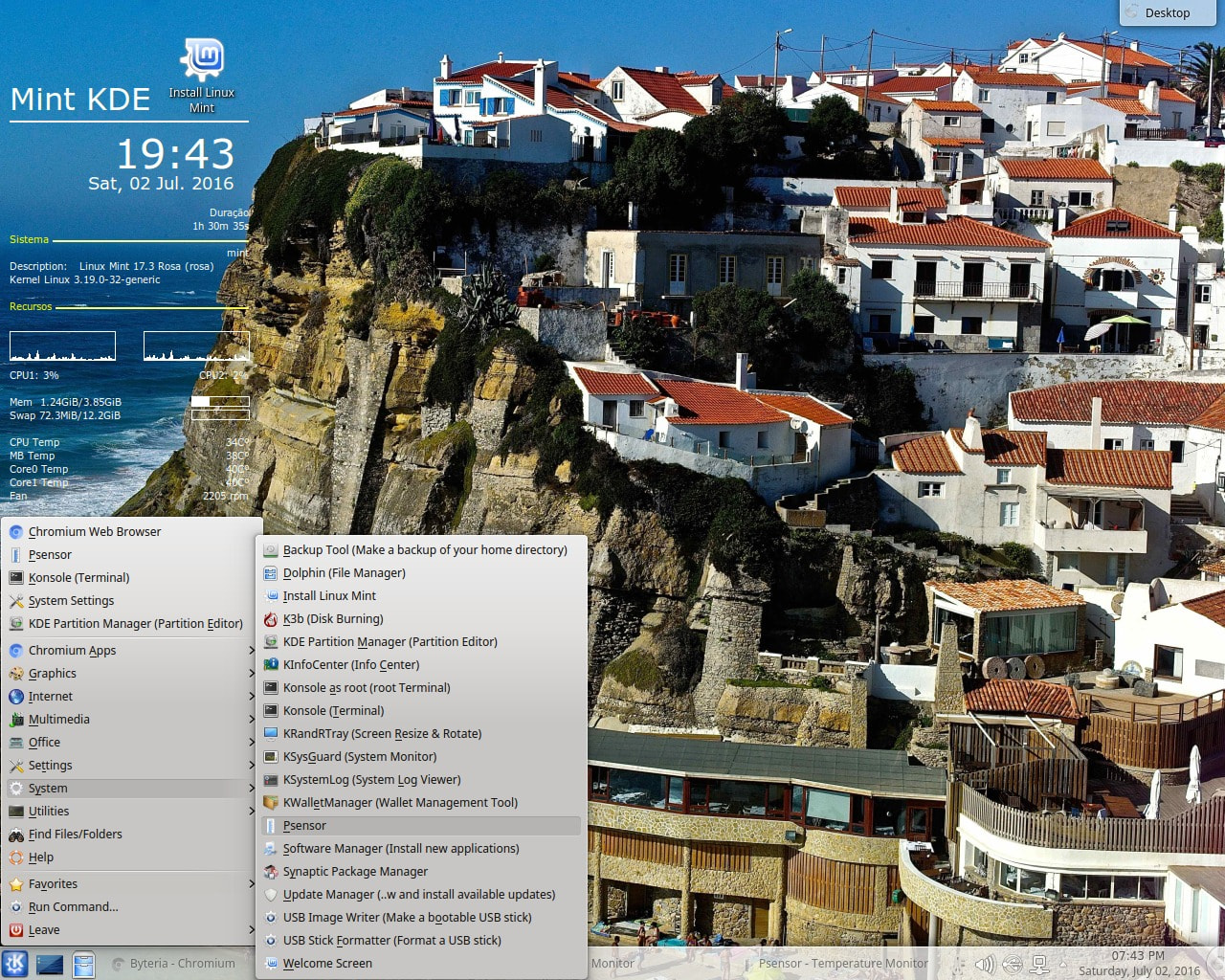The width and height of the screenshot is (1225, 980).
Task: Click the Find Files/Folders binoculars icon
Action: point(16,835)
